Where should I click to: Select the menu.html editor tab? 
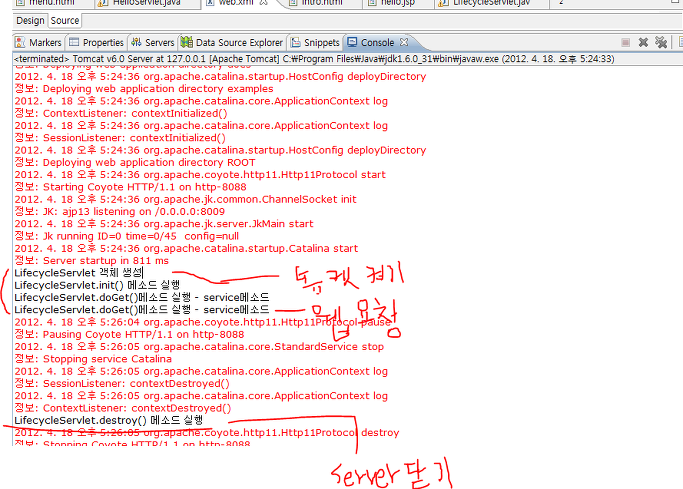(51, 3)
